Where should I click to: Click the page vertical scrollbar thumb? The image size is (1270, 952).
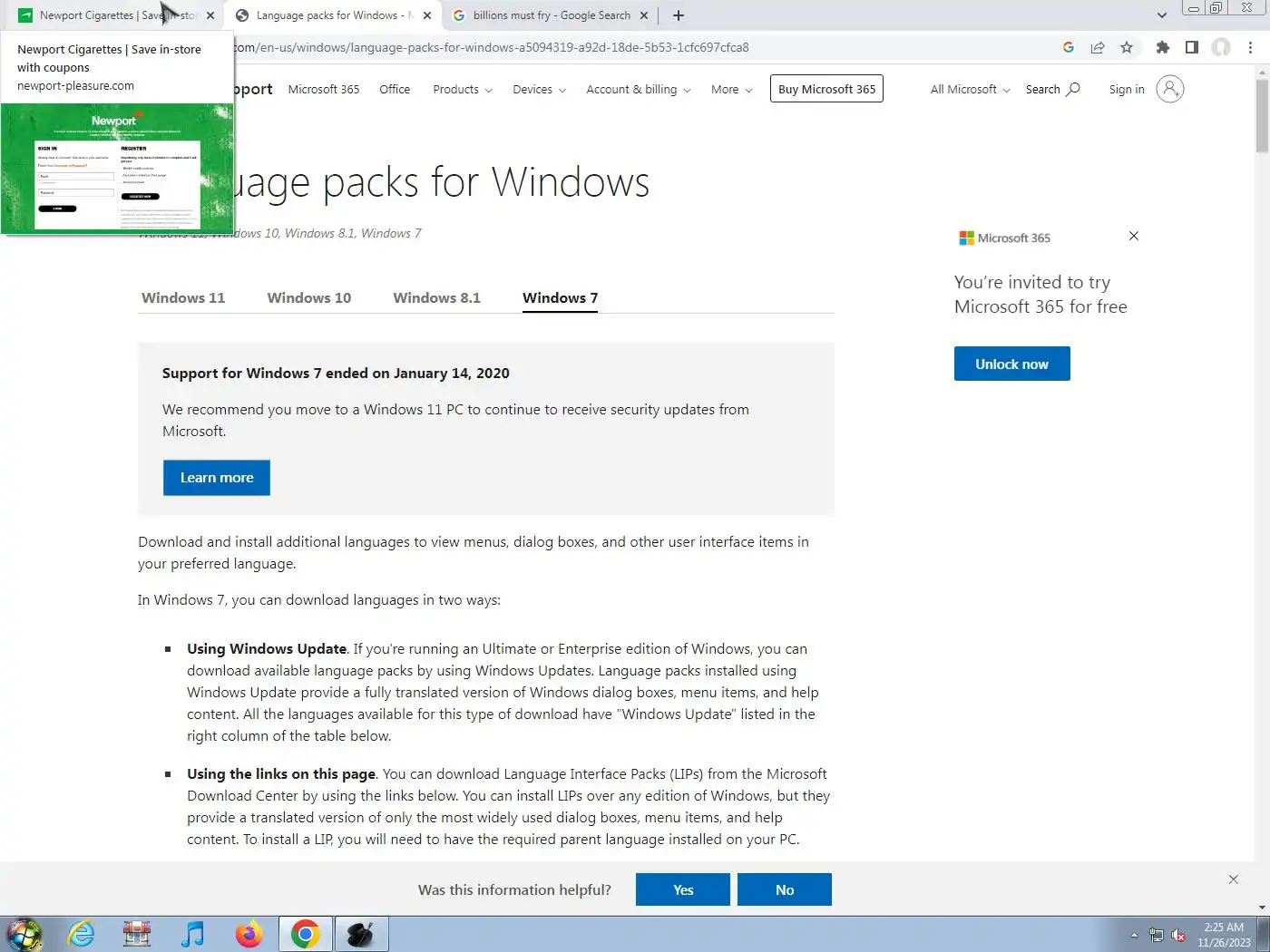tap(1262, 116)
